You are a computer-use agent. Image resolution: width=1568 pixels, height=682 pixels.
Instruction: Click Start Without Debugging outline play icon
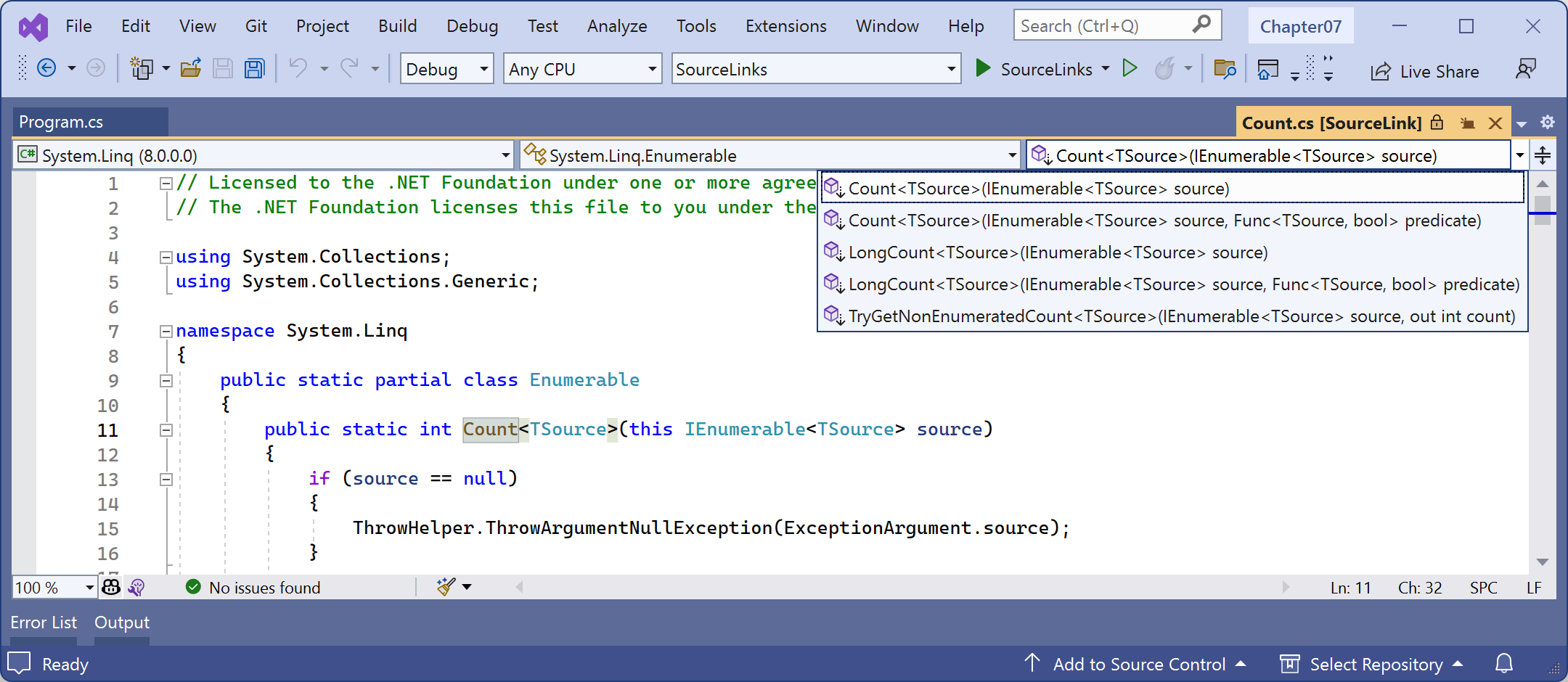pos(1130,68)
